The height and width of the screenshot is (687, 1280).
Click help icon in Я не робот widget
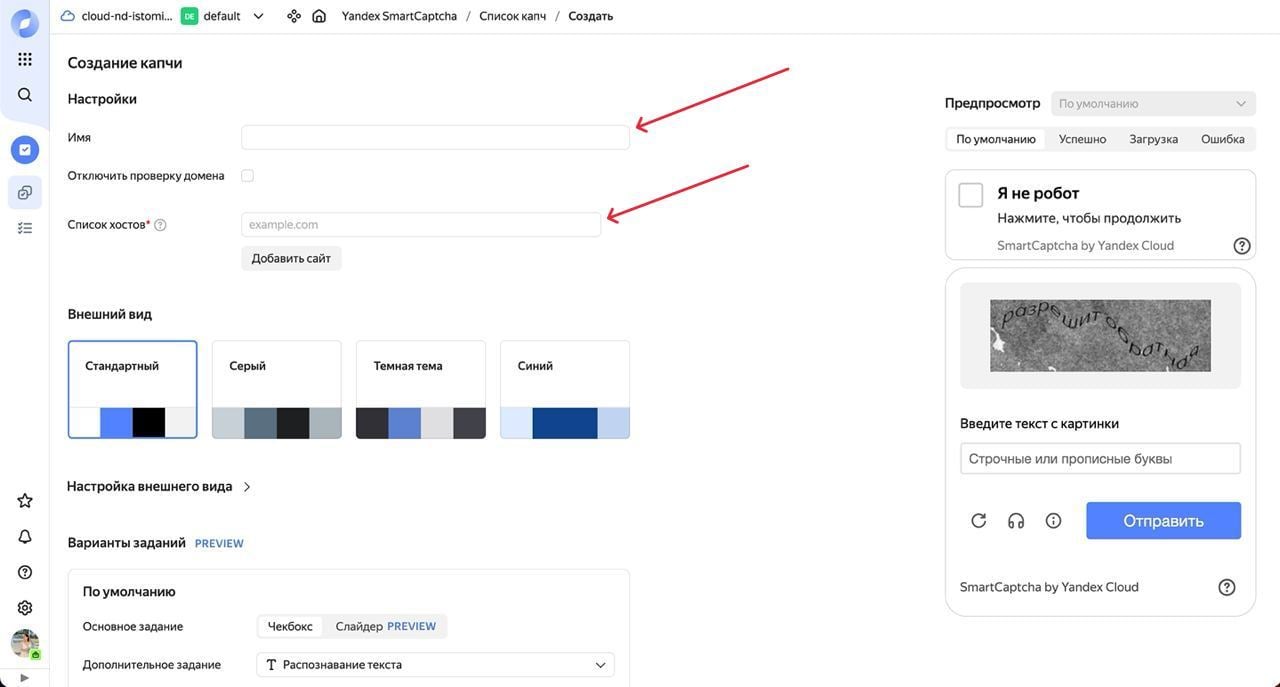(x=1242, y=246)
